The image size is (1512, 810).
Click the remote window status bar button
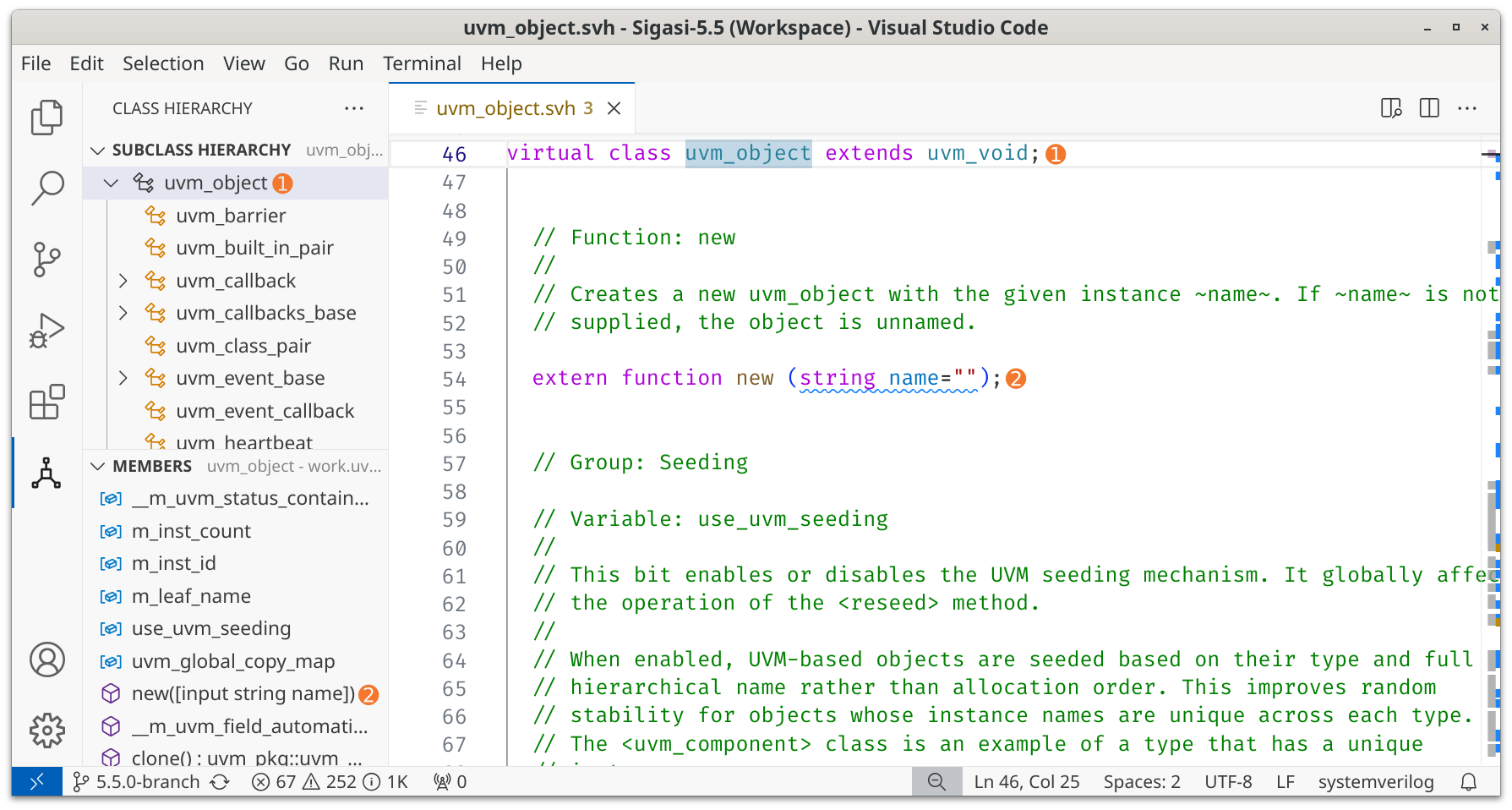[37, 782]
